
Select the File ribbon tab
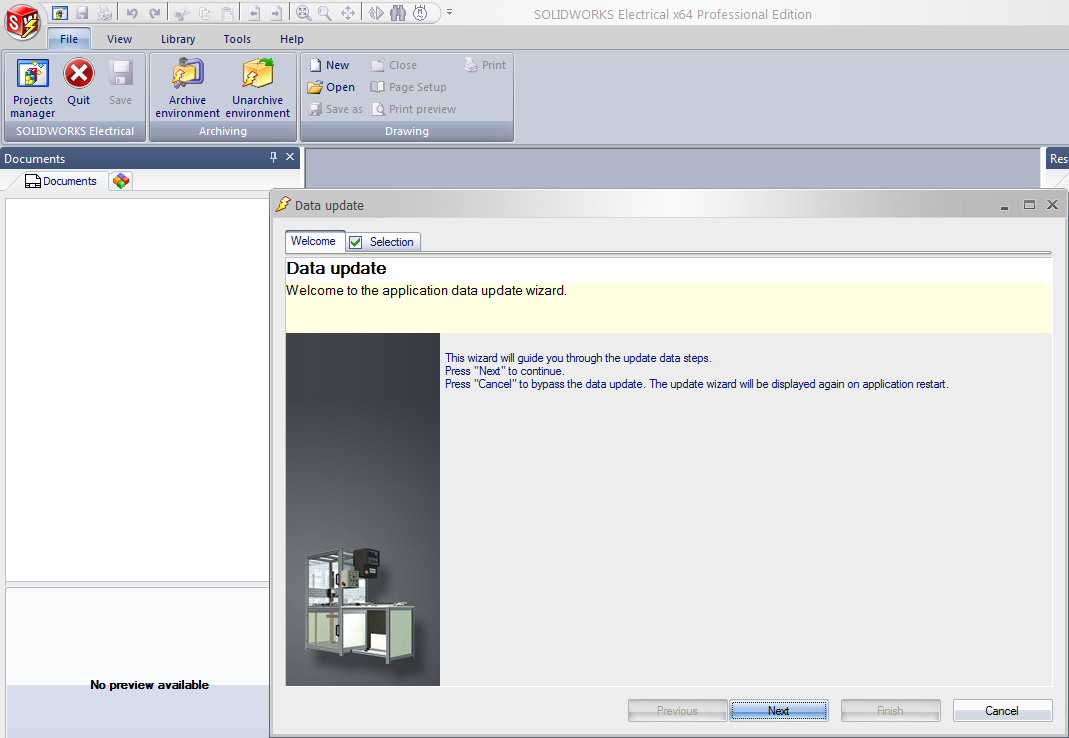[x=69, y=39]
